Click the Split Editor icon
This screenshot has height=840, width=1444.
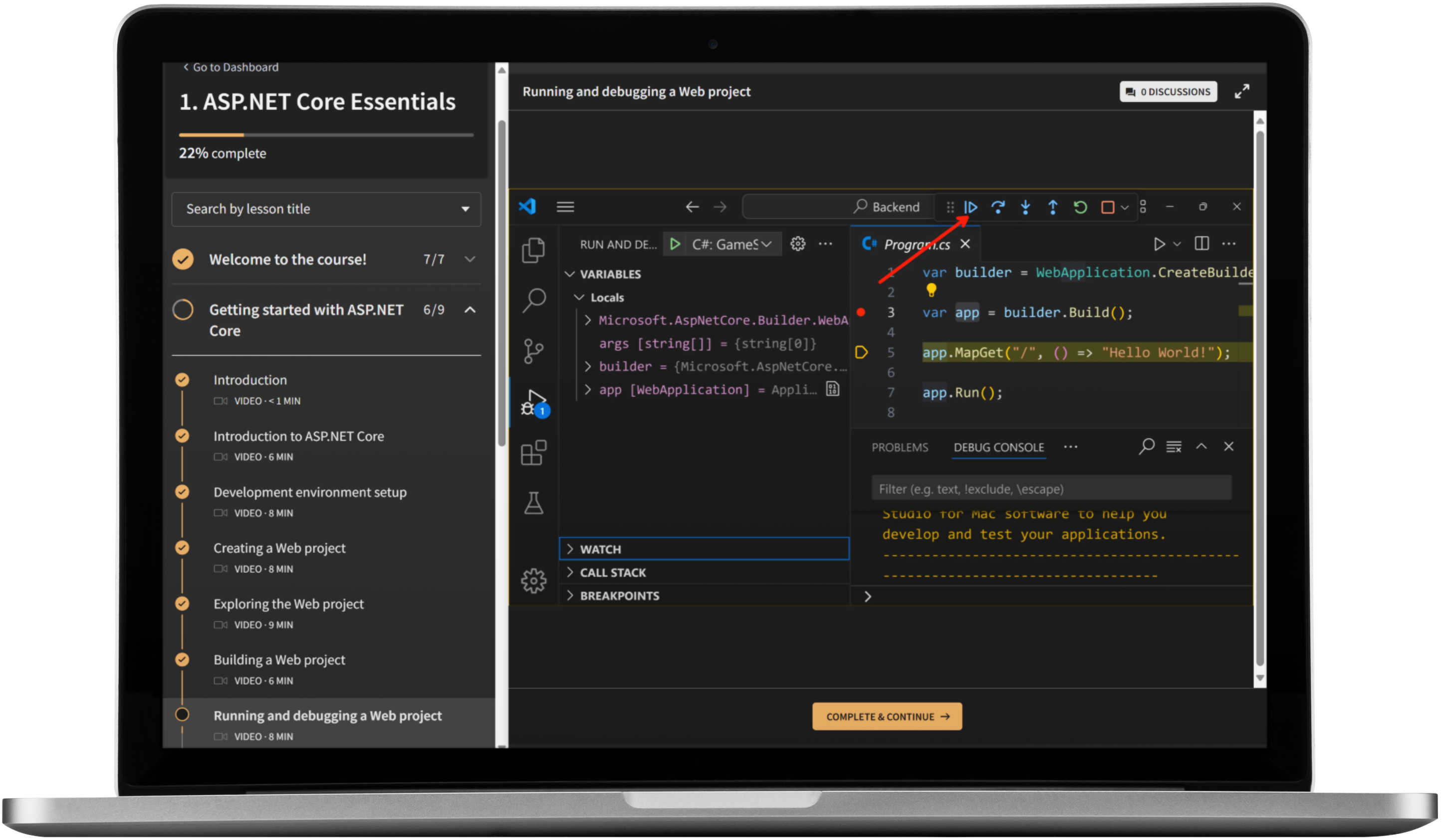tap(1202, 244)
